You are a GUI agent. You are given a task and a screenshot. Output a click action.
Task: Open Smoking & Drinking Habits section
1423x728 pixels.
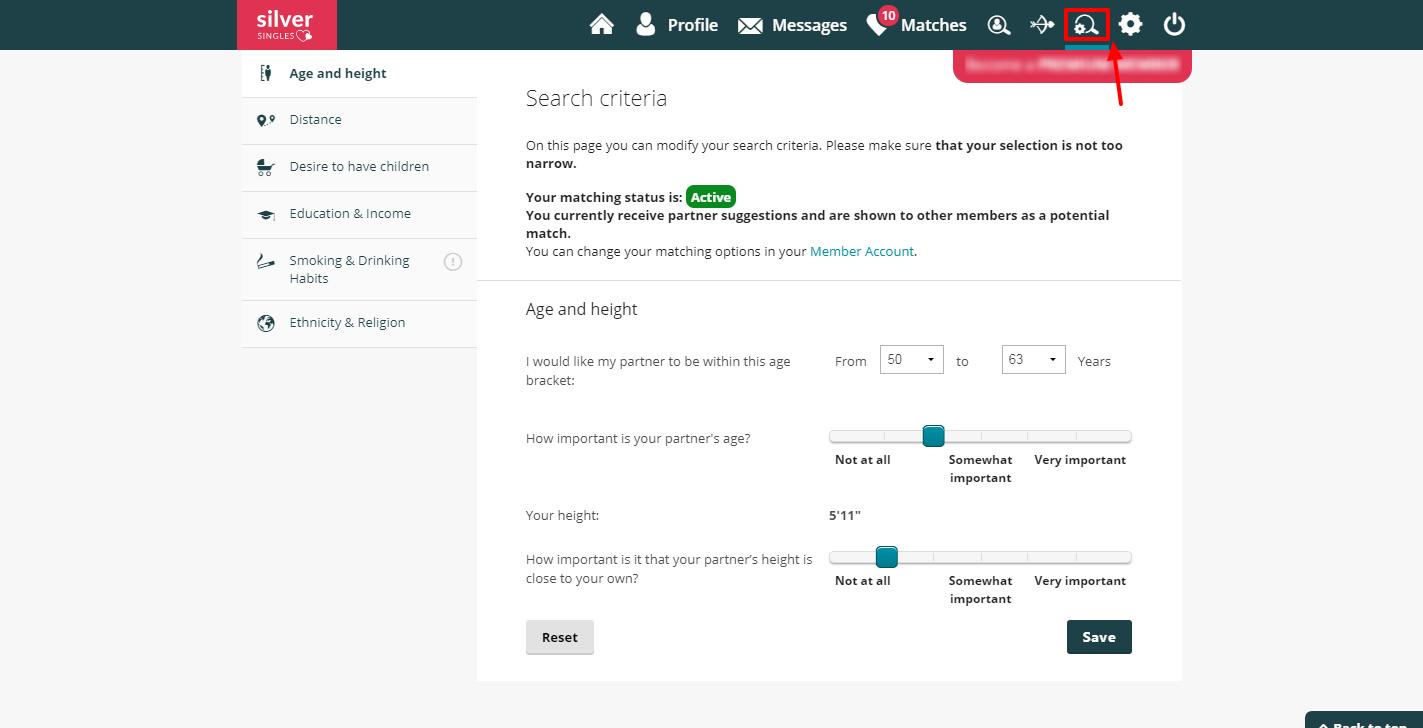359,269
